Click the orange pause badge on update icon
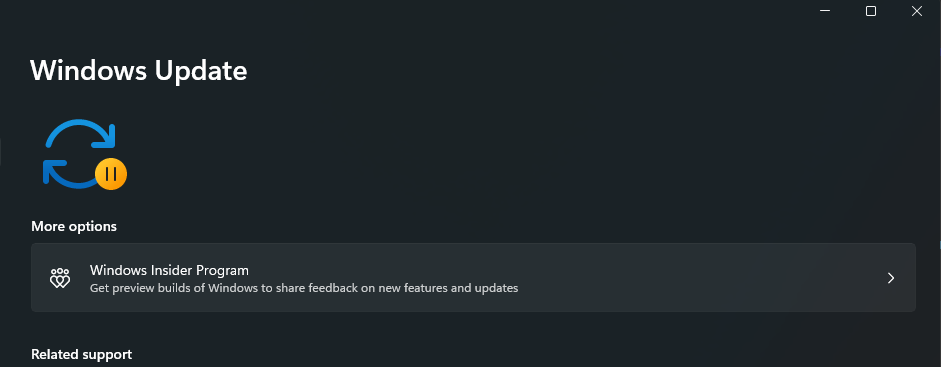This screenshot has height=367, width=941. click(111, 175)
